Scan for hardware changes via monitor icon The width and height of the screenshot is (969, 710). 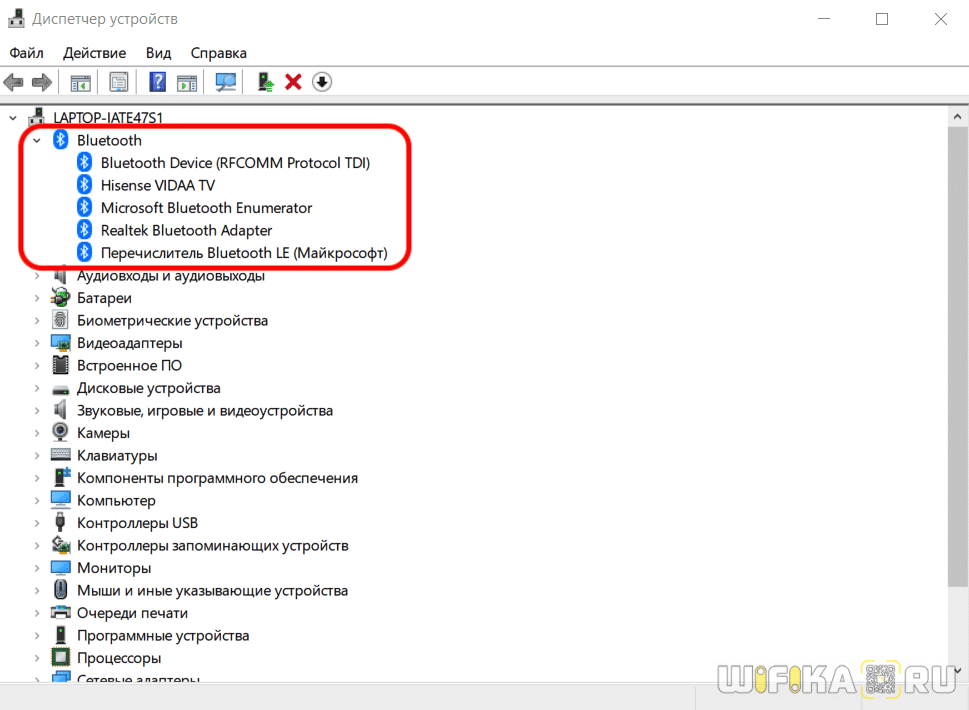227,82
